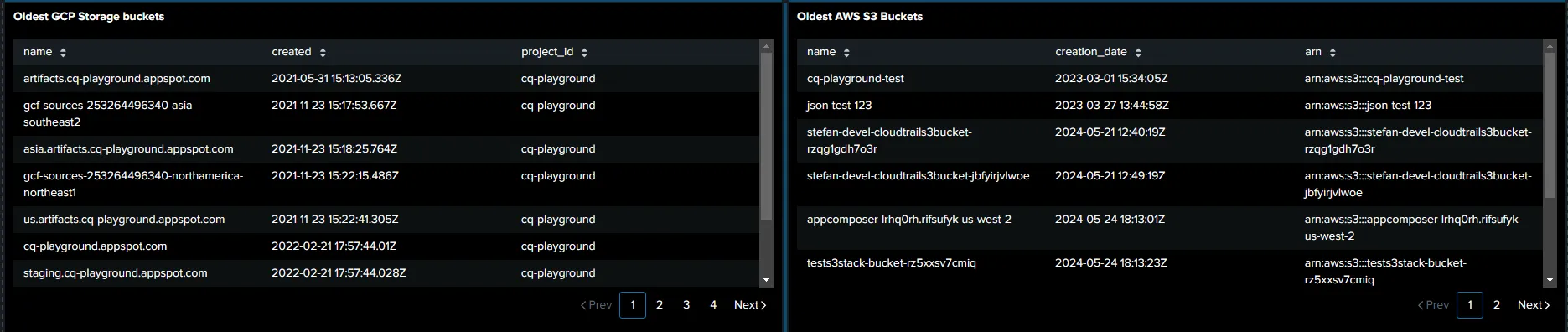The height and width of the screenshot is (332, 1568).
Task: Go to page 2 of AWS S3 buckets
Action: (x=1497, y=305)
